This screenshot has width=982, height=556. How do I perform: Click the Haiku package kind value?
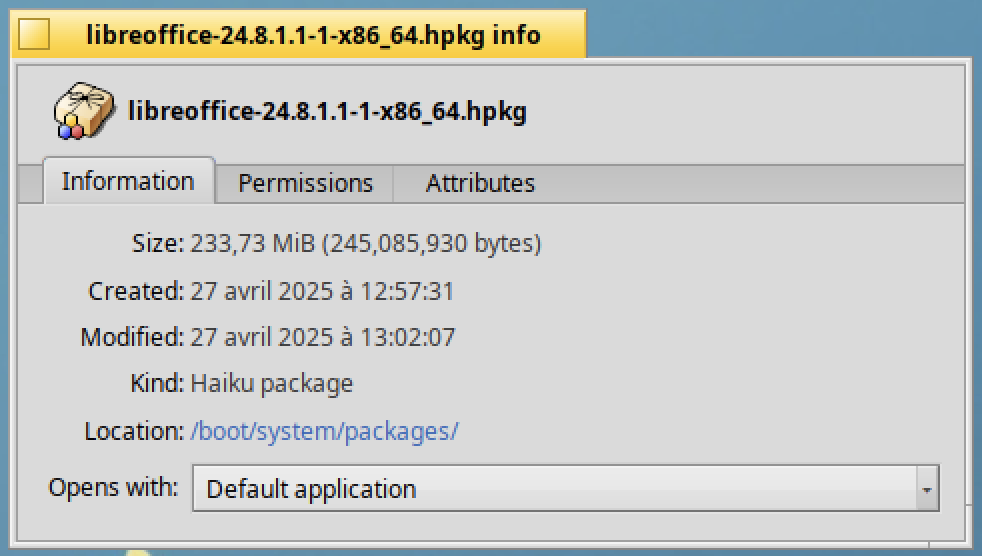(x=272, y=384)
